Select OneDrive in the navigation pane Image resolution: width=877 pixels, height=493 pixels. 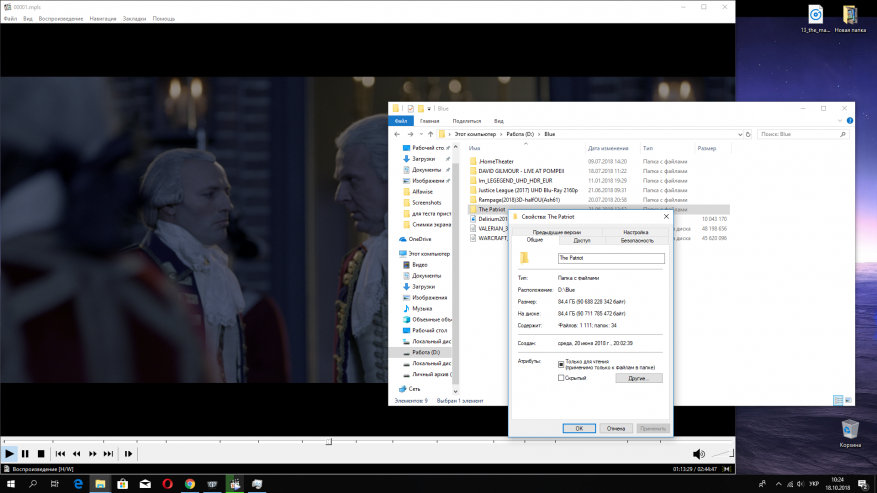(419, 239)
